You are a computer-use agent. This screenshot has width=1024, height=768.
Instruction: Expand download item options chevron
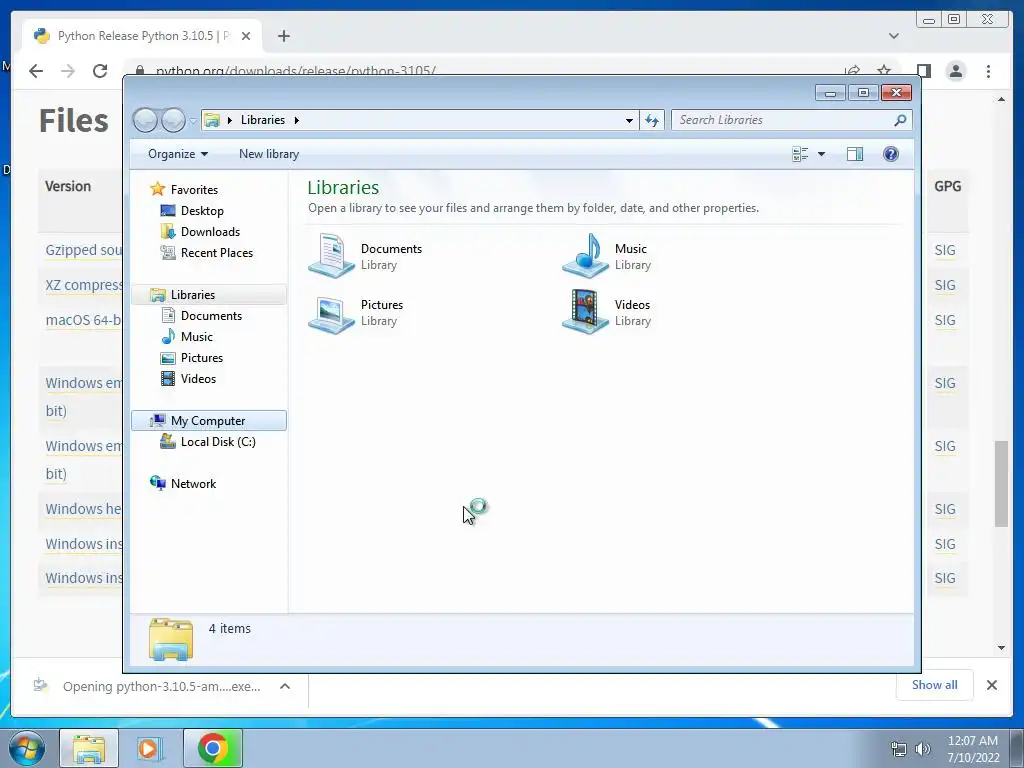click(x=285, y=686)
